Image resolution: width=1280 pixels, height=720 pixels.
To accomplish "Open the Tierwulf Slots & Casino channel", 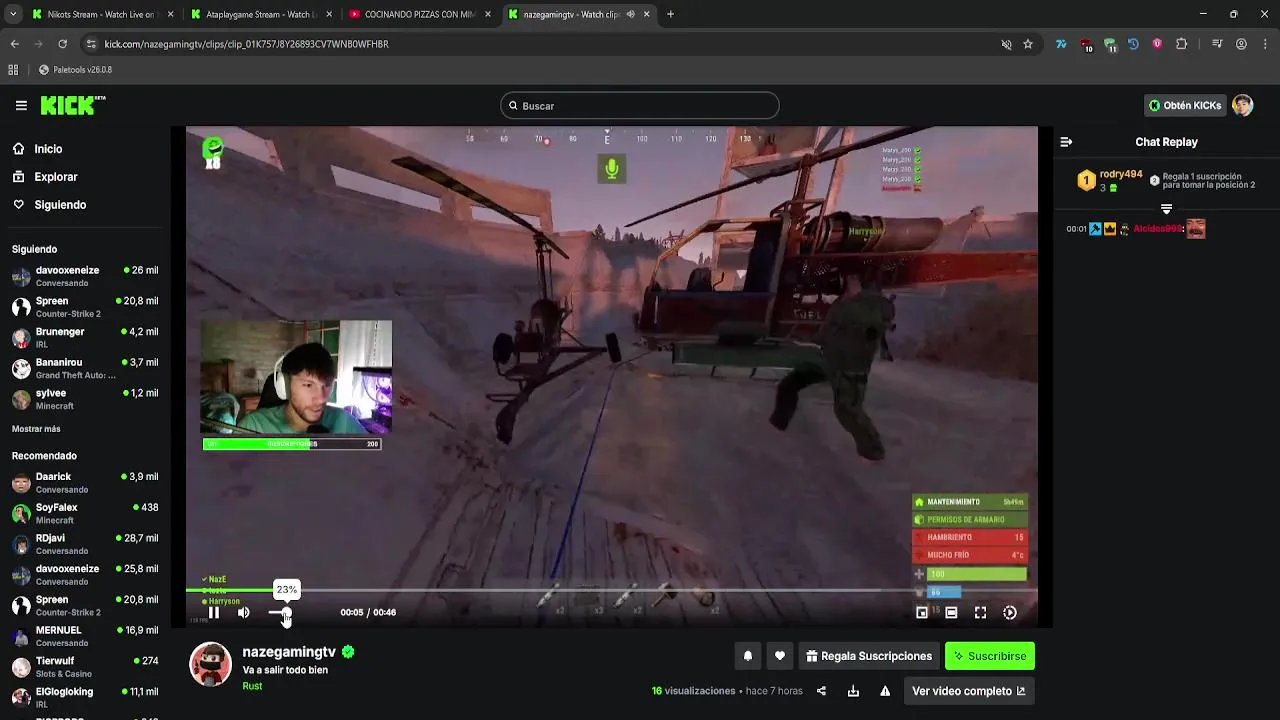I will (85, 667).
